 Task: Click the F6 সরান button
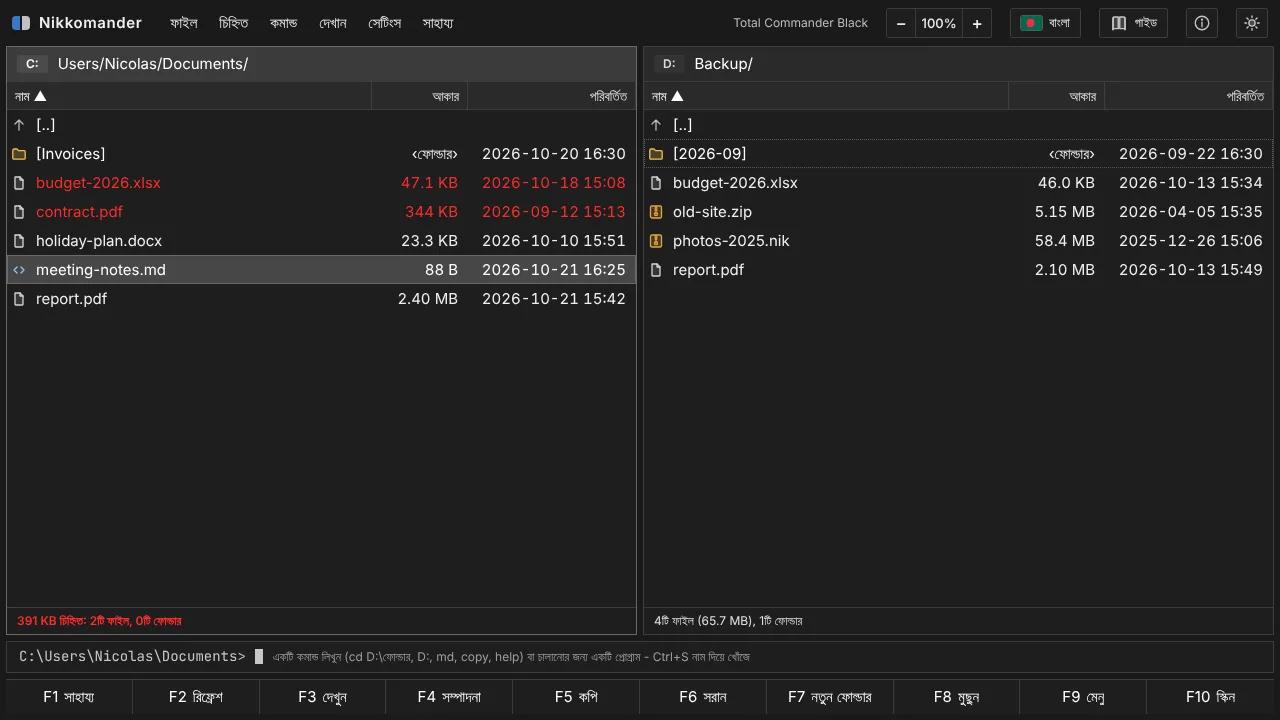(x=703, y=697)
